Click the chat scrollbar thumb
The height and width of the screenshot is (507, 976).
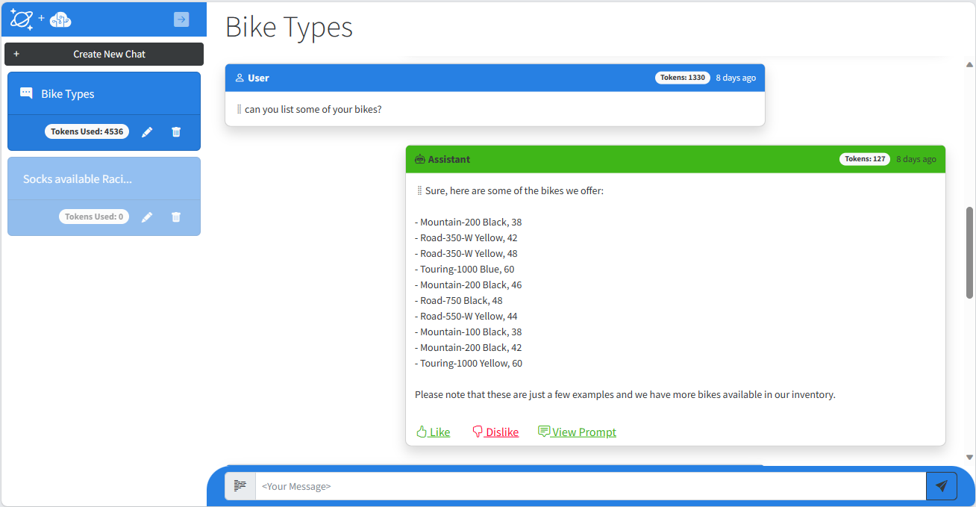click(x=969, y=253)
